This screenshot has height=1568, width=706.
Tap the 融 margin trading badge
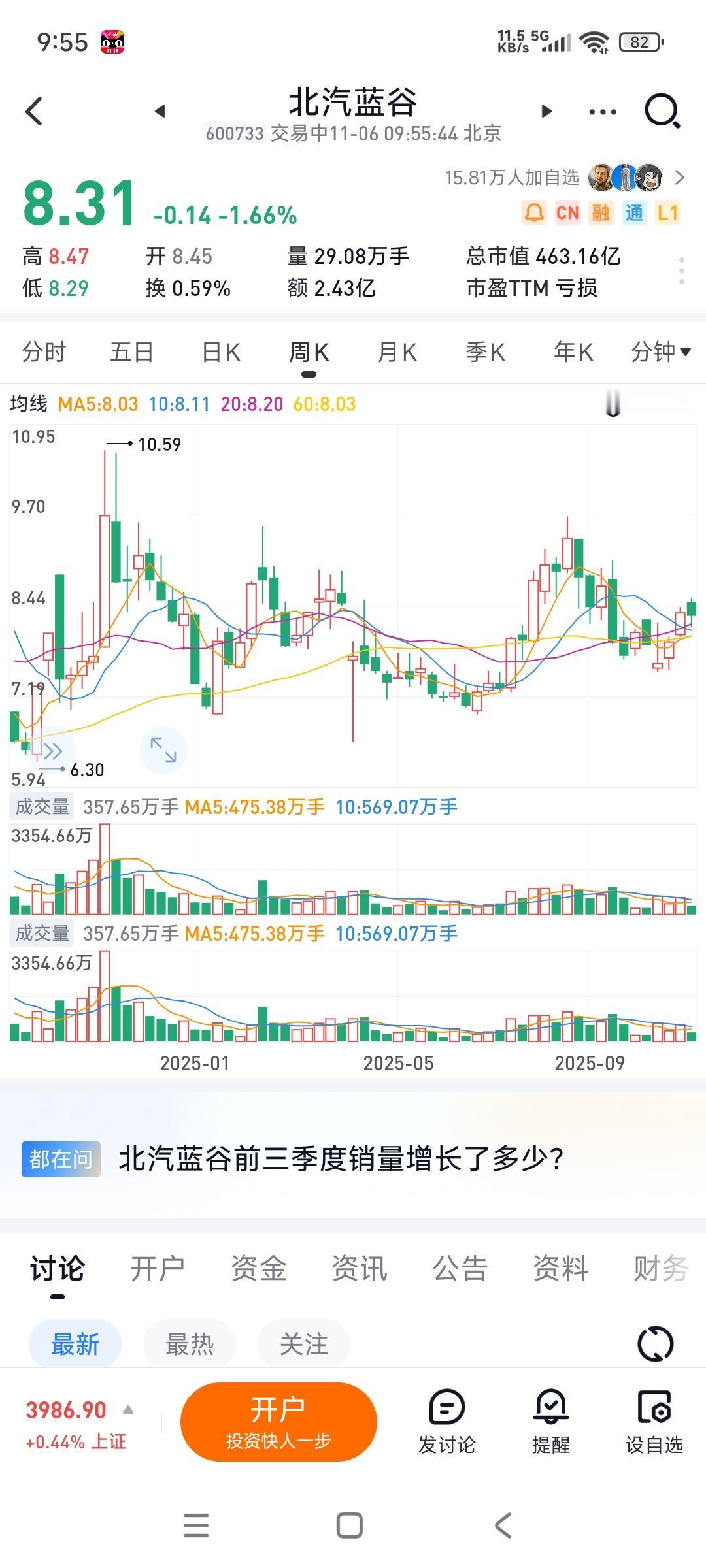(600, 213)
